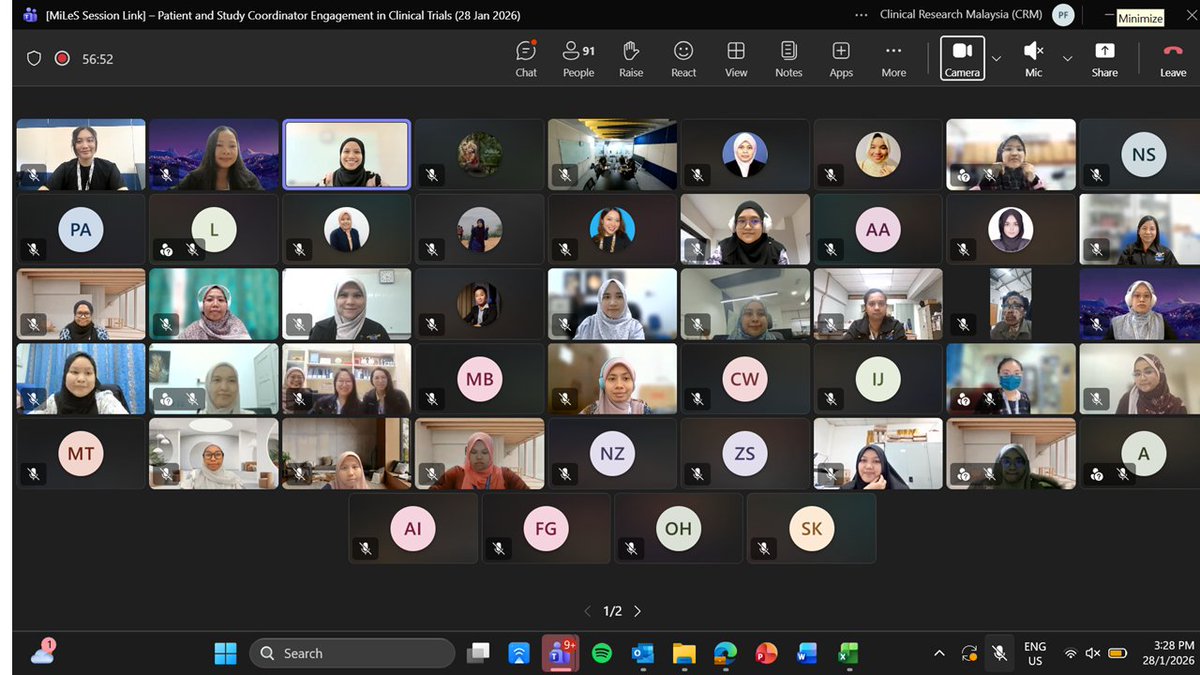Open the People list showing 91 participants
The height and width of the screenshot is (675, 1200).
coord(577,58)
